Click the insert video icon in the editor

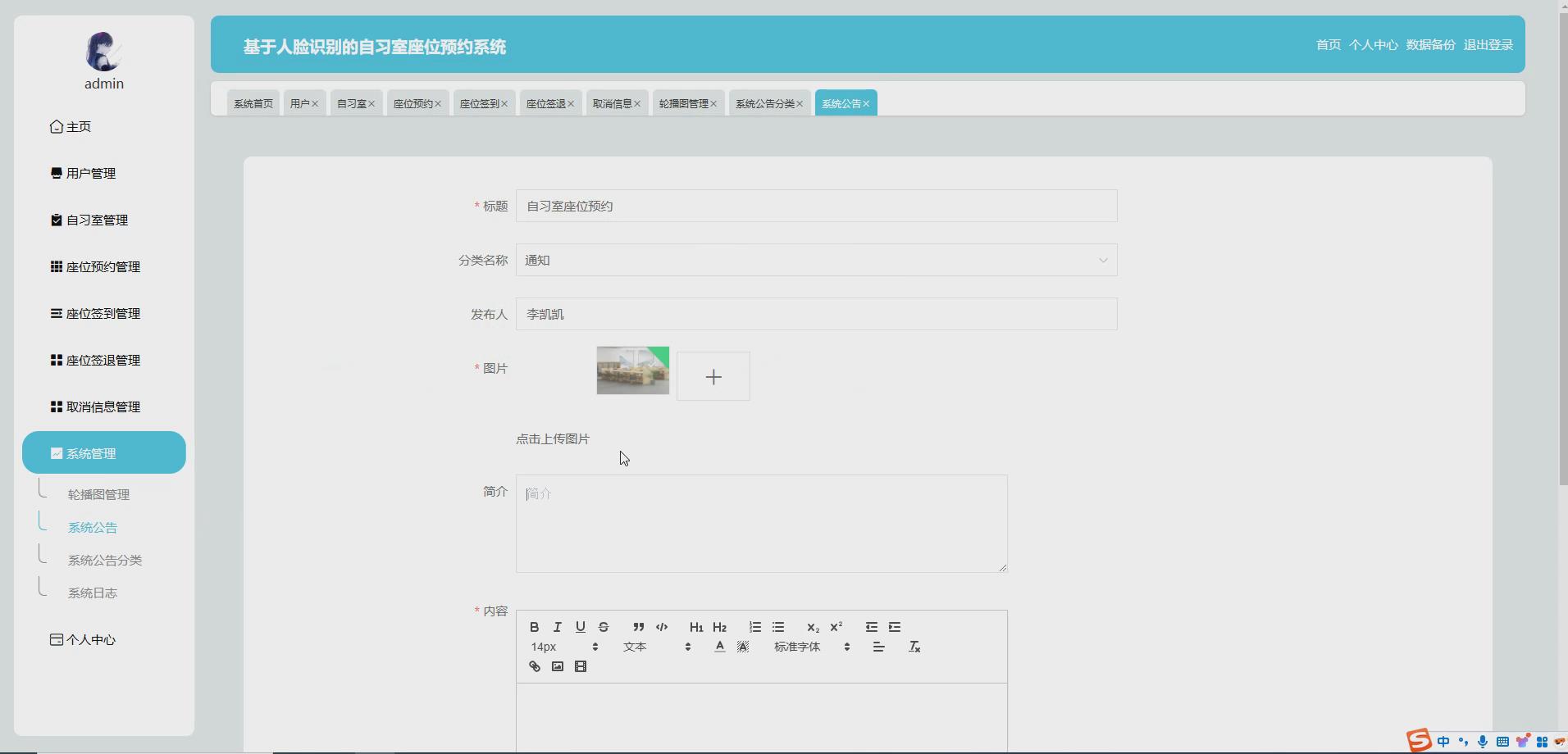(581, 666)
